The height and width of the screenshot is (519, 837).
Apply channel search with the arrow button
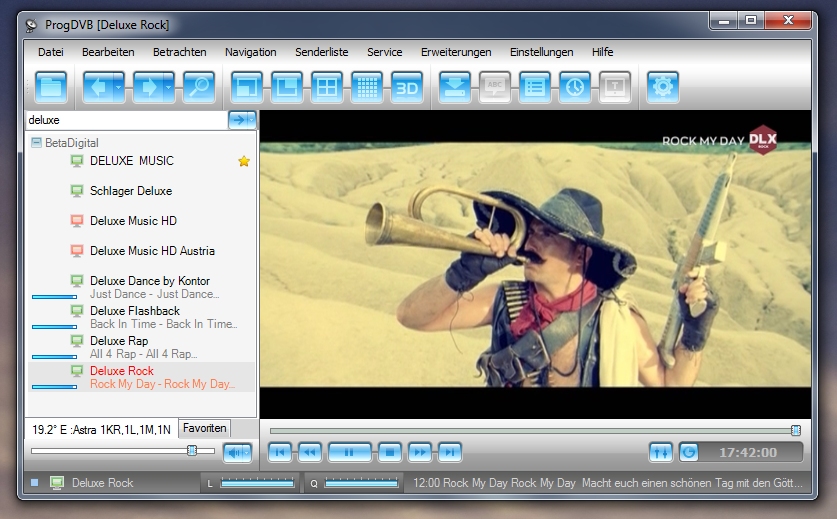tap(238, 120)
